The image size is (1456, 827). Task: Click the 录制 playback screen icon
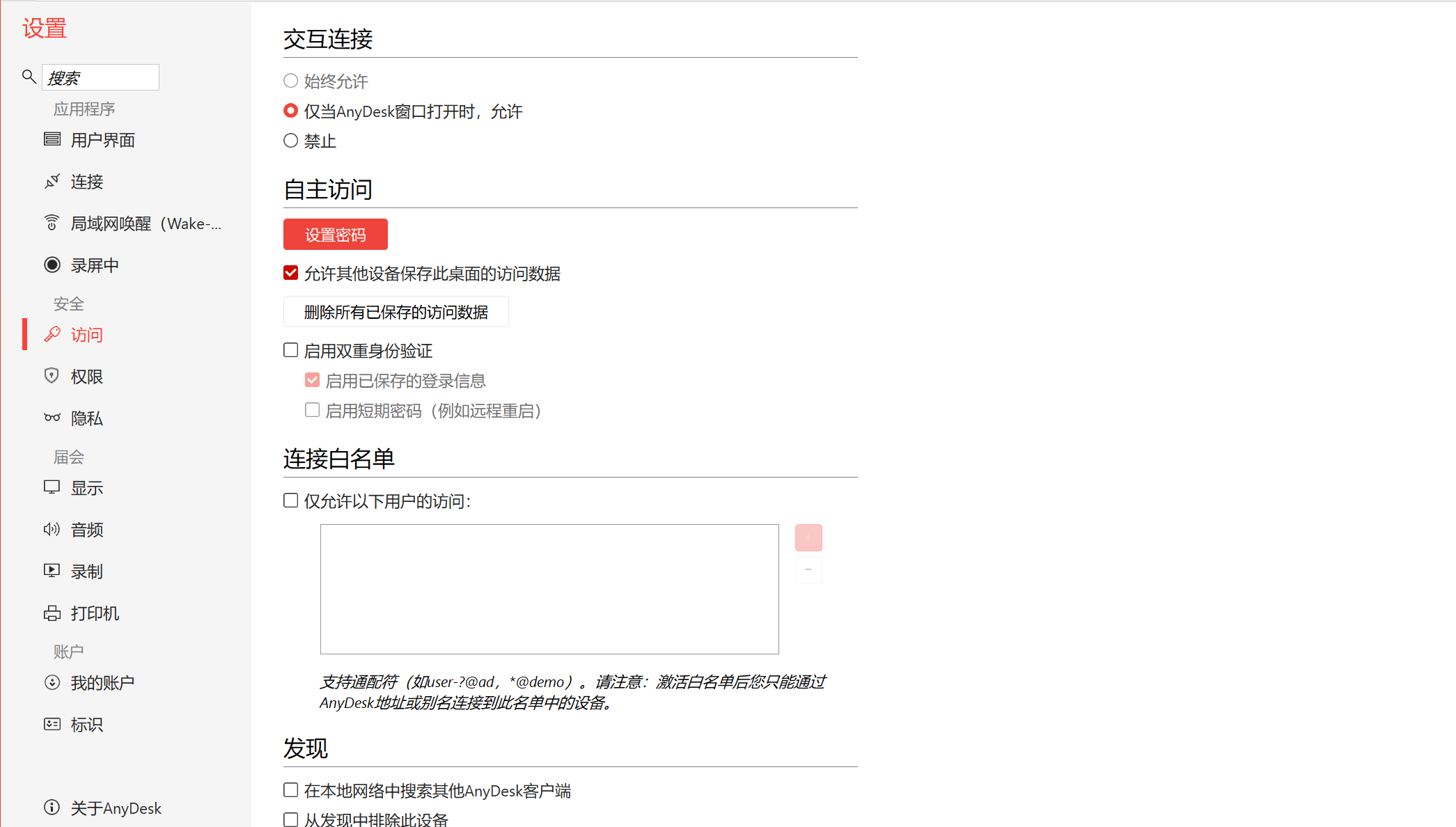click(52, 571)
